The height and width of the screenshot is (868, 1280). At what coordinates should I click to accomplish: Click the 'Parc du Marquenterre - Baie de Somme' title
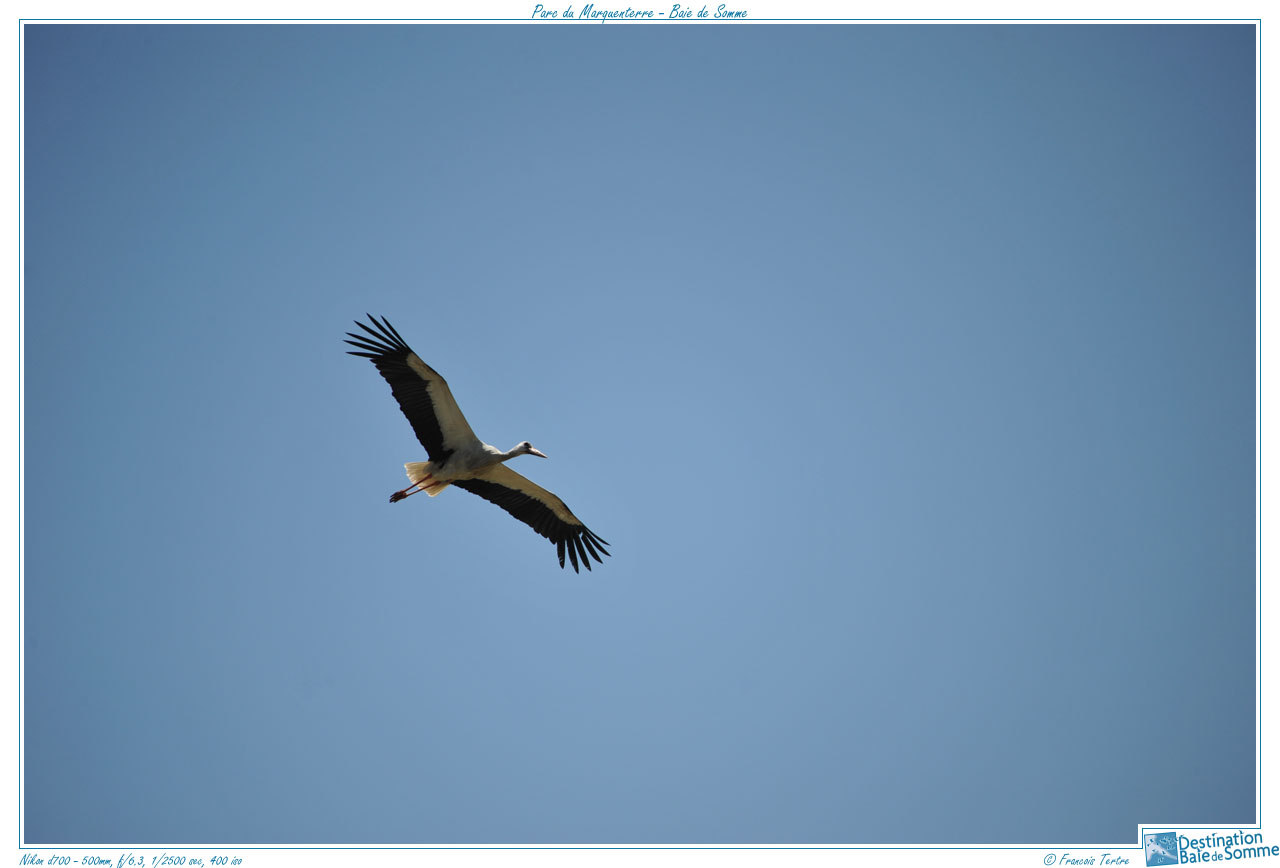[x=639, y=12]
